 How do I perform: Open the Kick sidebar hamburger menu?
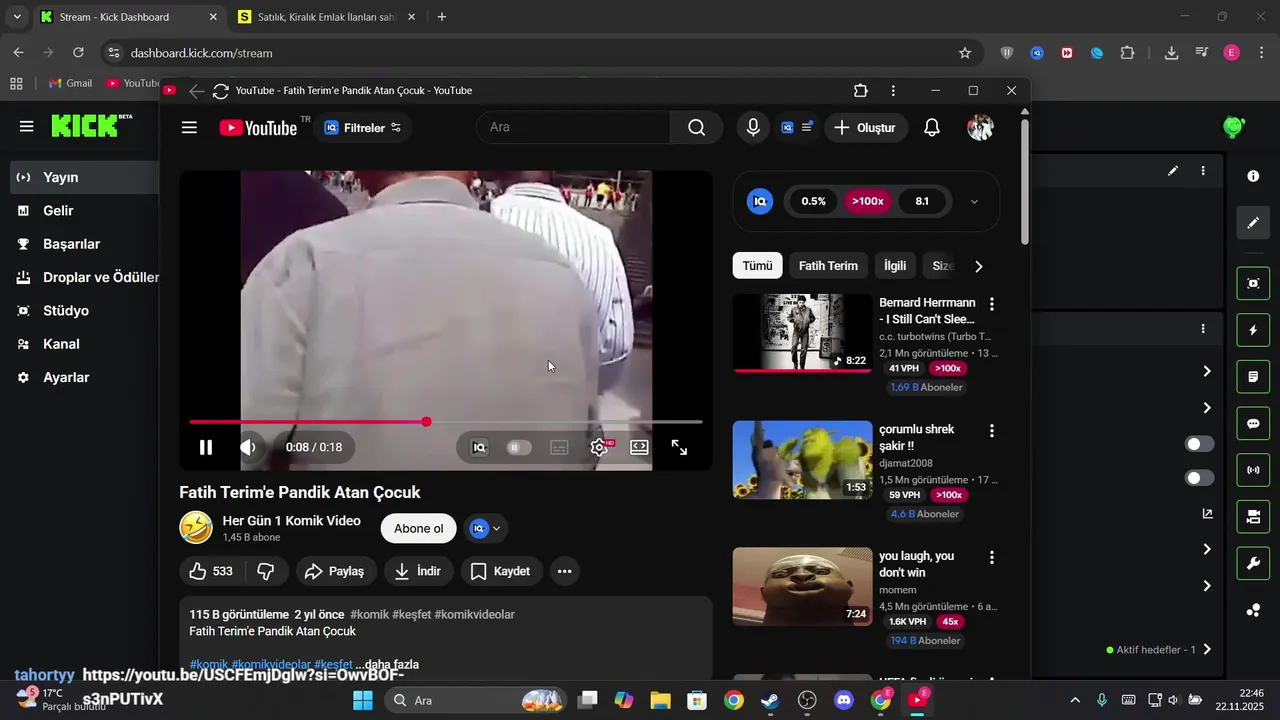[27, 127]
